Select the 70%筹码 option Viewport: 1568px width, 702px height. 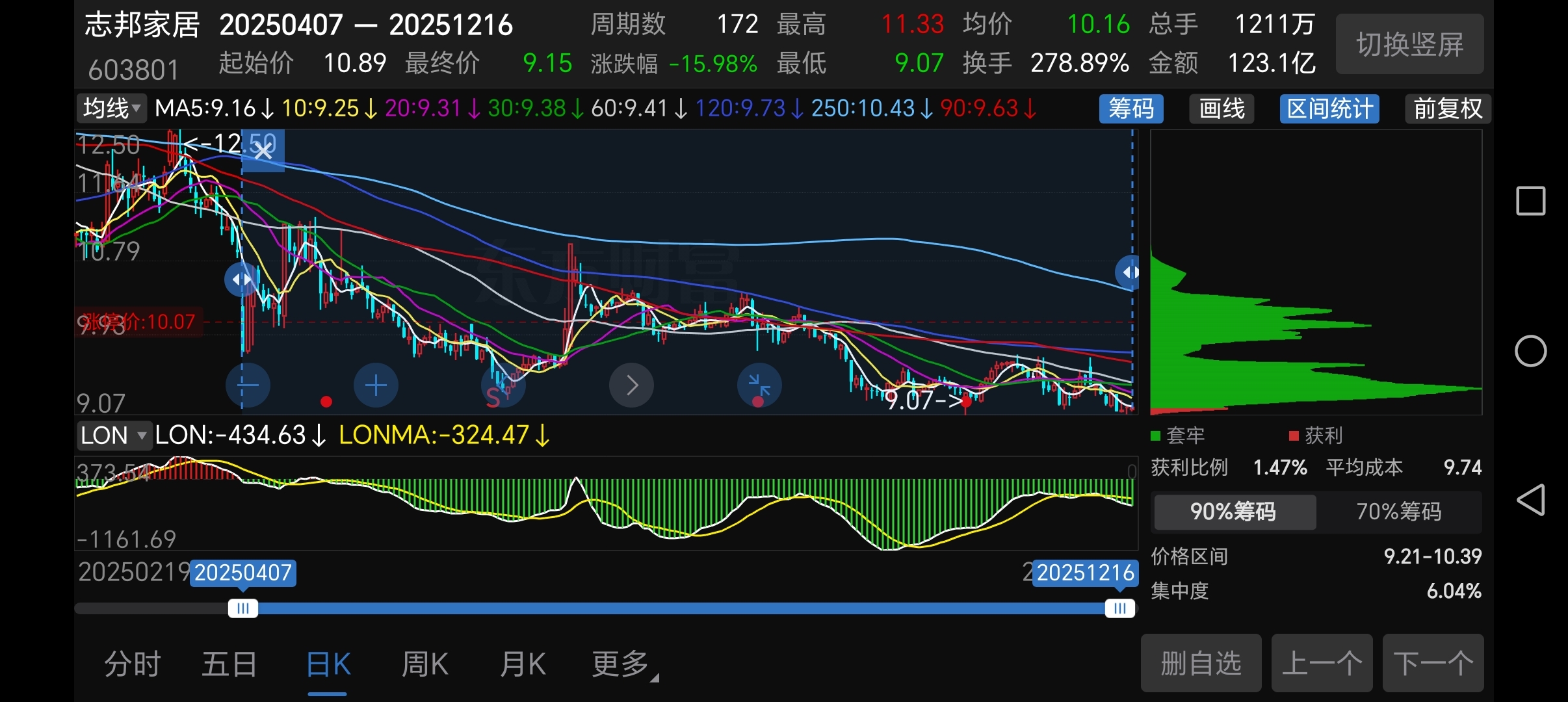[1398, 512]
